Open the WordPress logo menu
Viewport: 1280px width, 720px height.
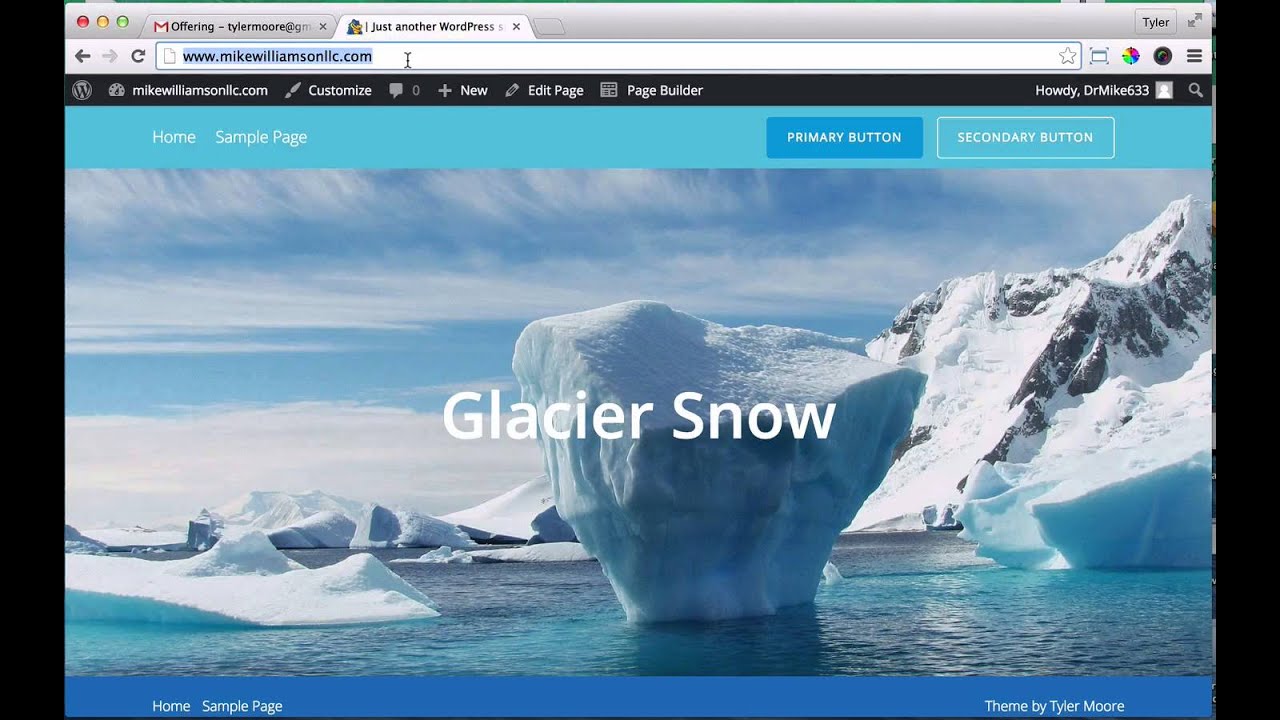click(x=83, y=90)
